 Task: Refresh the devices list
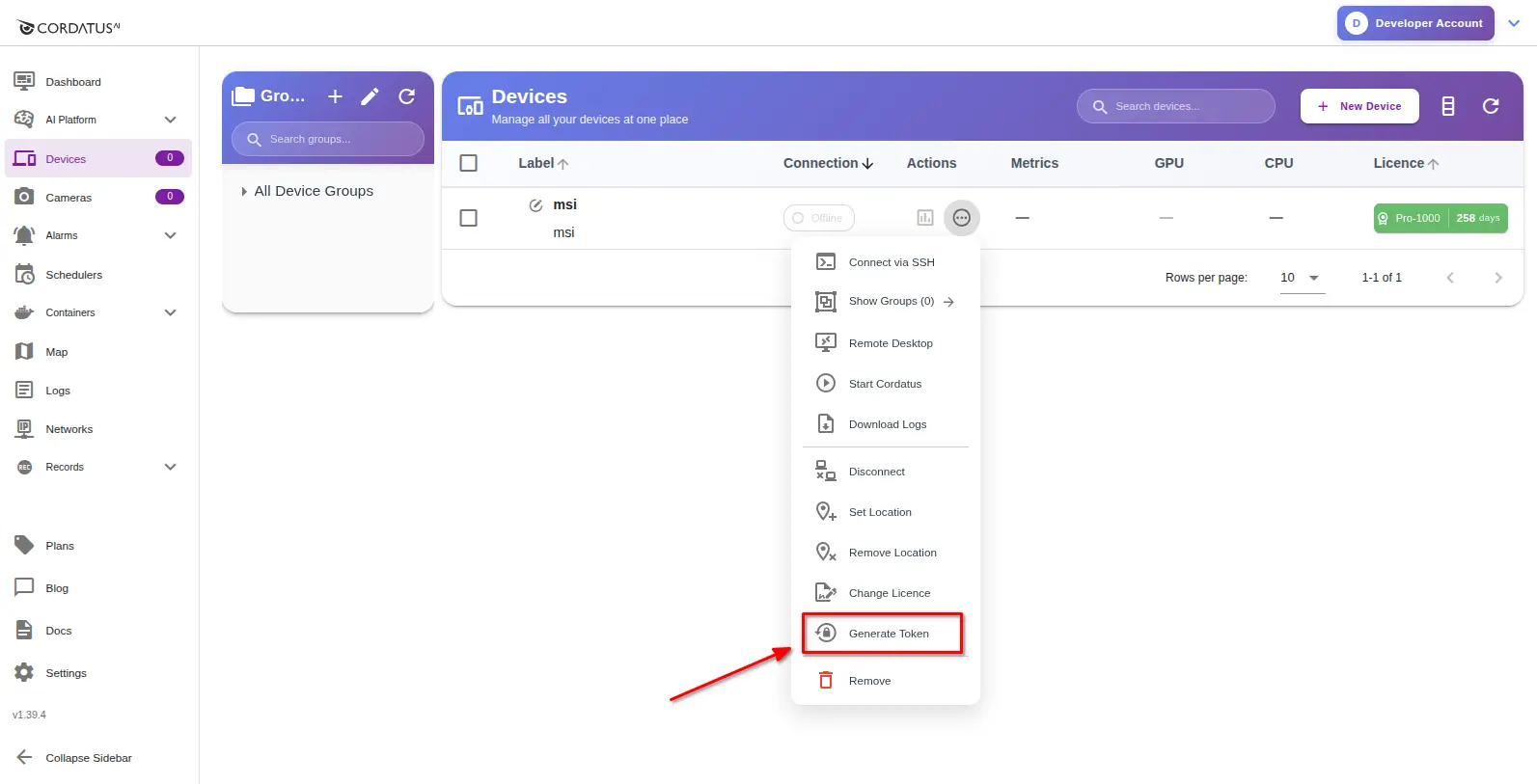1490,106
